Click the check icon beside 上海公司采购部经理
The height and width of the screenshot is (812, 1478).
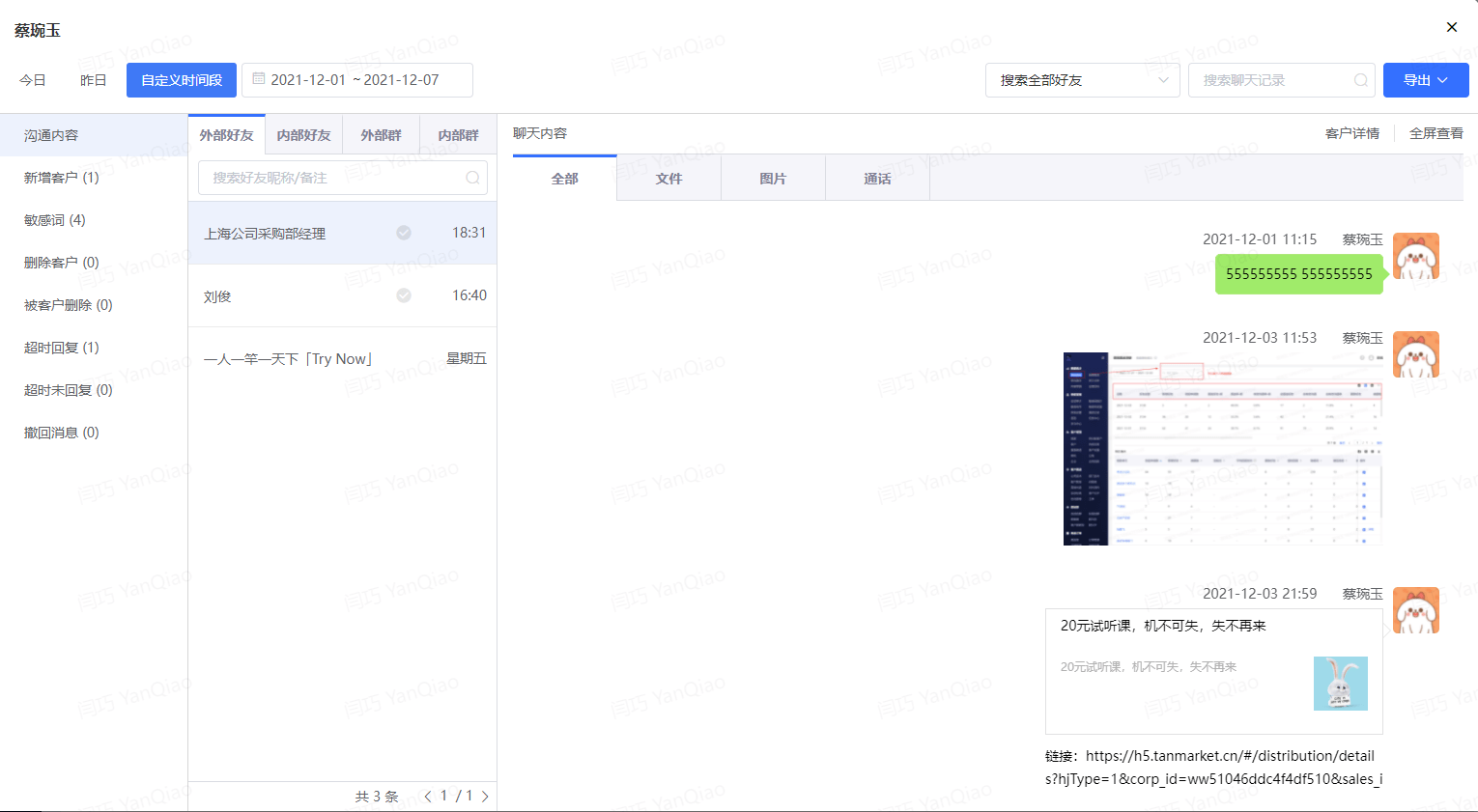[404, 233]
